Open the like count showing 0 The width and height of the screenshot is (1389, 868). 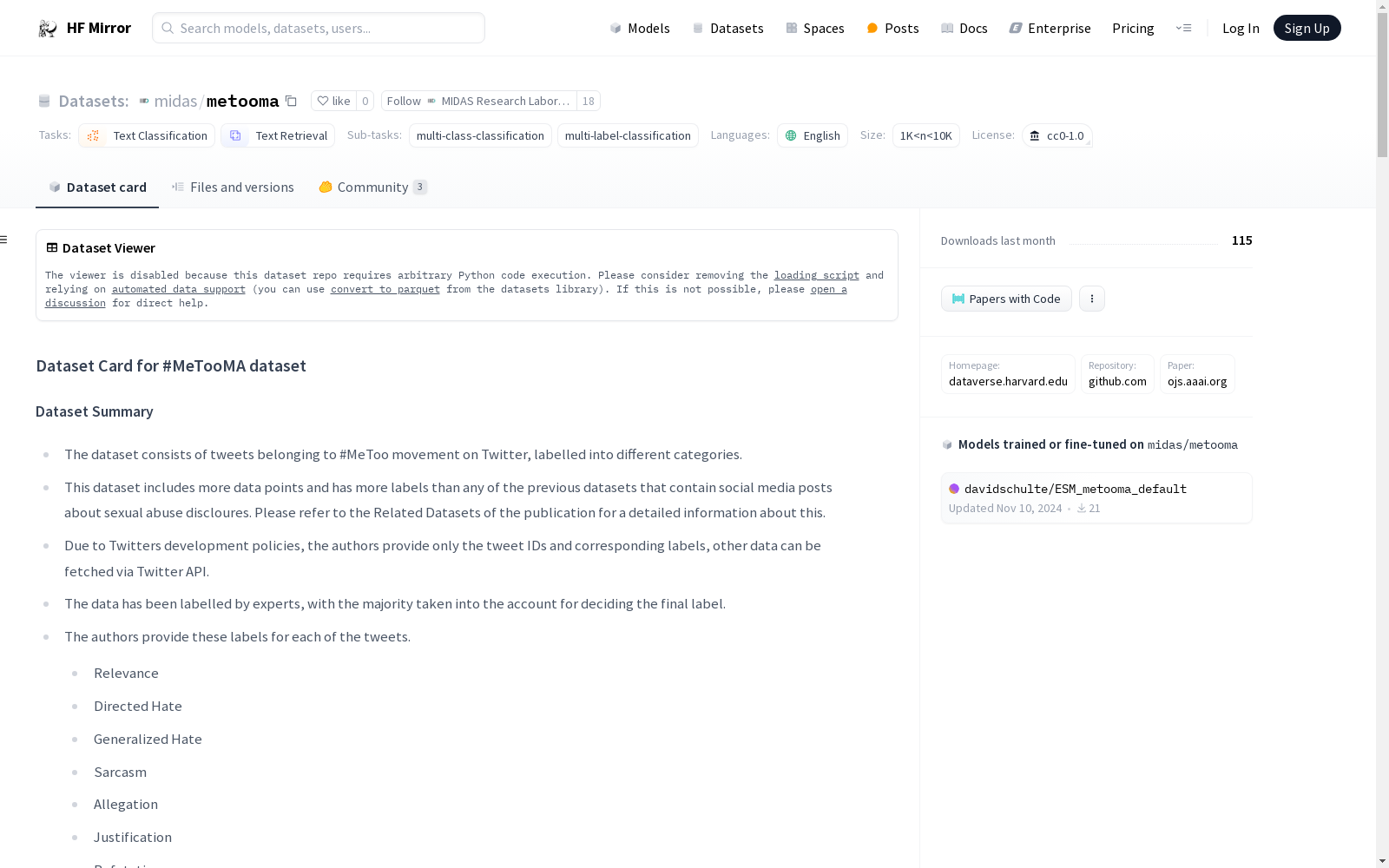(x=365, y=101)
